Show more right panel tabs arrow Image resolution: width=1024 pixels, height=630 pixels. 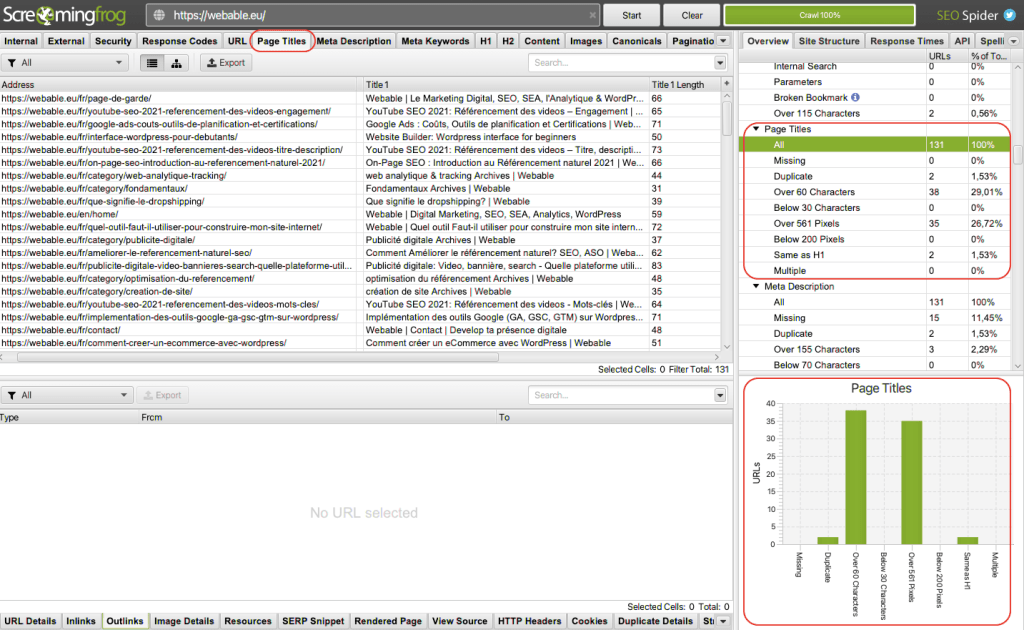1014,40
